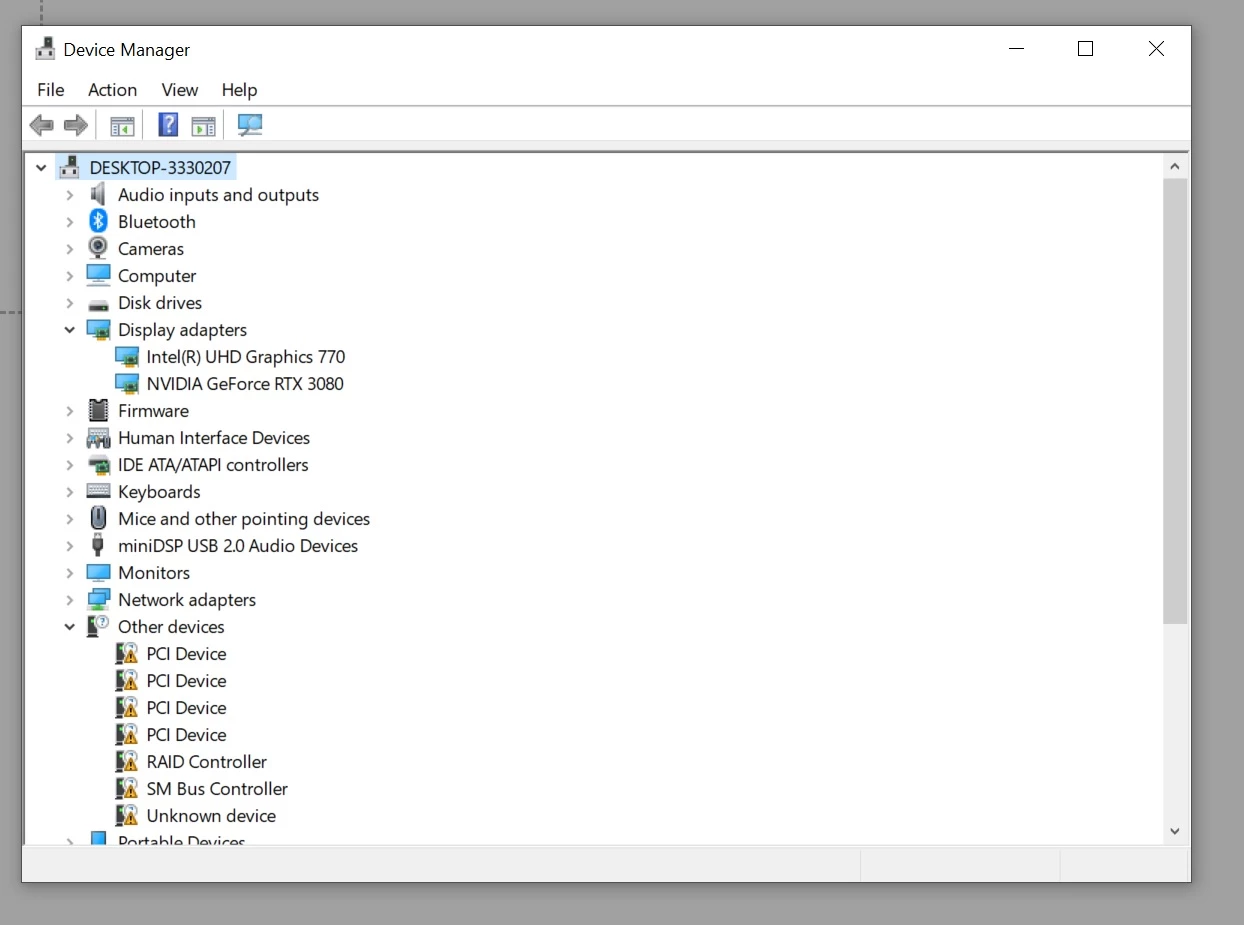Expand the Audio inputs and outputs node
The image size is (1244, 925).
70,195
